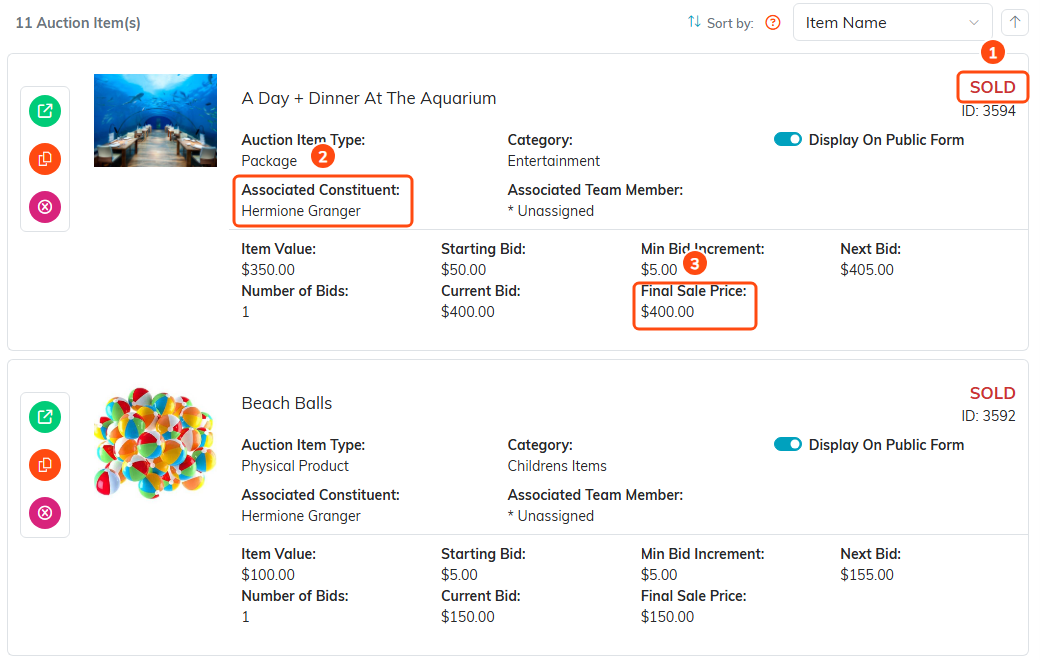Click the $400.00 Final Sale Price value

[667, 312]
